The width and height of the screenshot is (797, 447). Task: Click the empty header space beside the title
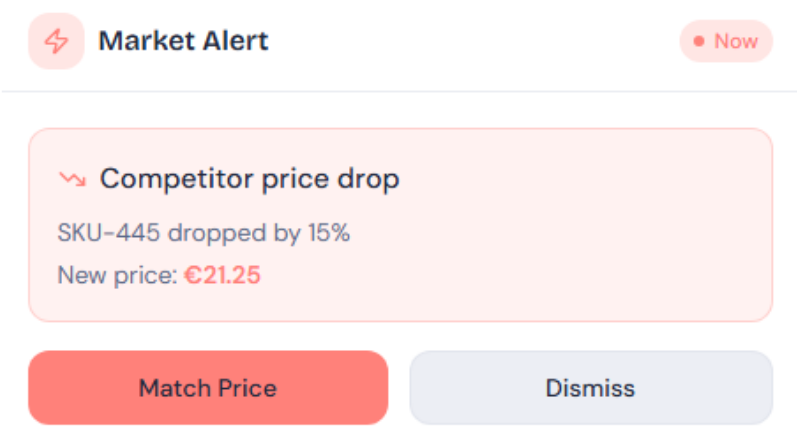click(470, 42)
